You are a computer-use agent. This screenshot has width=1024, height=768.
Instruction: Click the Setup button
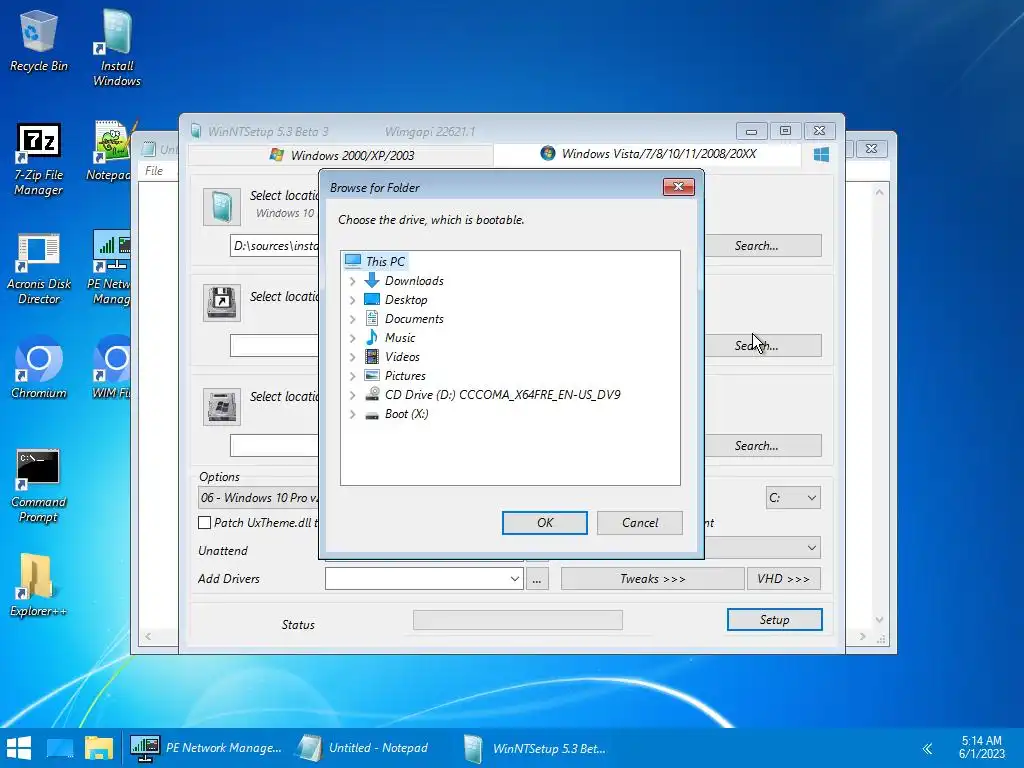[775, 620]
